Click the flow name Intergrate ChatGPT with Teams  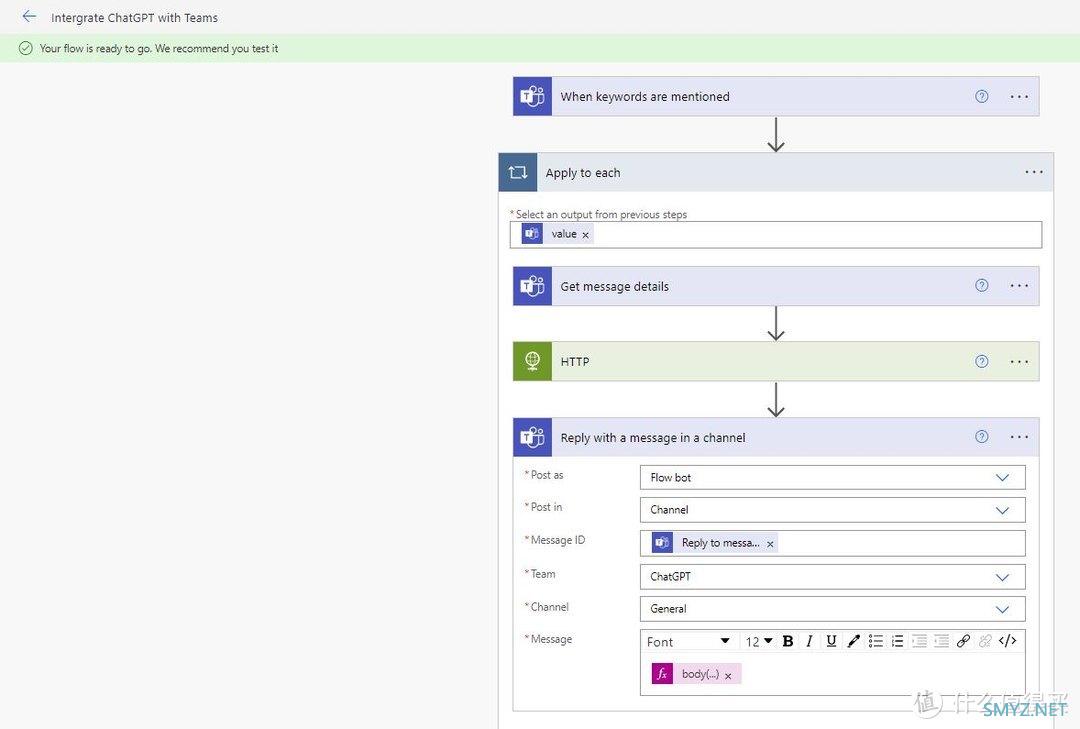134,18
